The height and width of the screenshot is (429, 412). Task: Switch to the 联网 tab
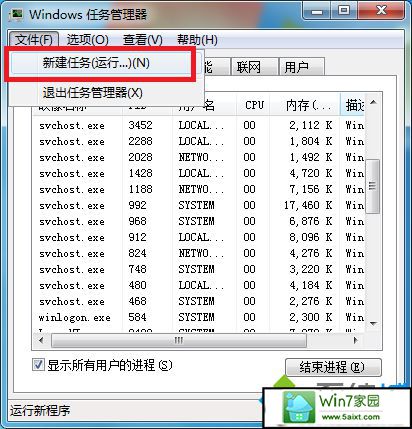pos(254,67)
